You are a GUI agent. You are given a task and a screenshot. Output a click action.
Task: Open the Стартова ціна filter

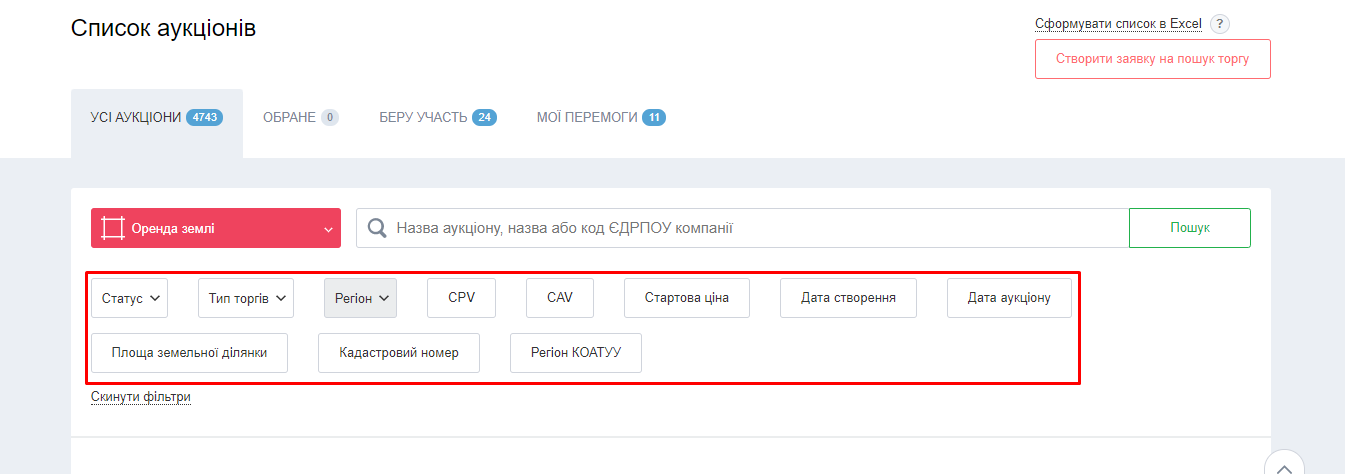pos(686,298)
